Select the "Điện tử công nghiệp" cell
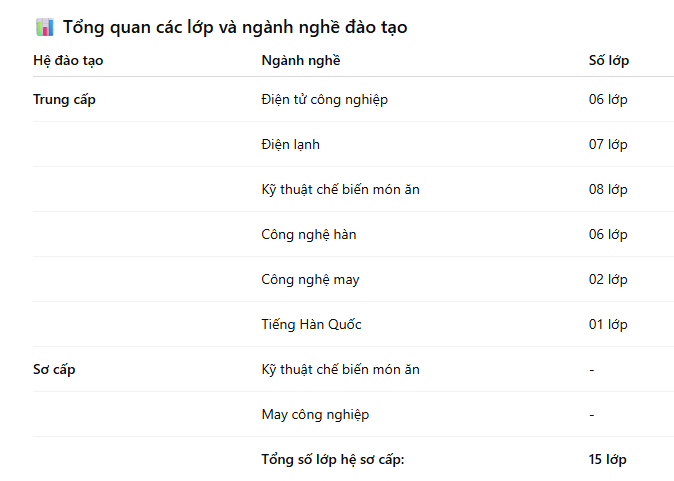The image size is (674, 481). click(324, 100)
